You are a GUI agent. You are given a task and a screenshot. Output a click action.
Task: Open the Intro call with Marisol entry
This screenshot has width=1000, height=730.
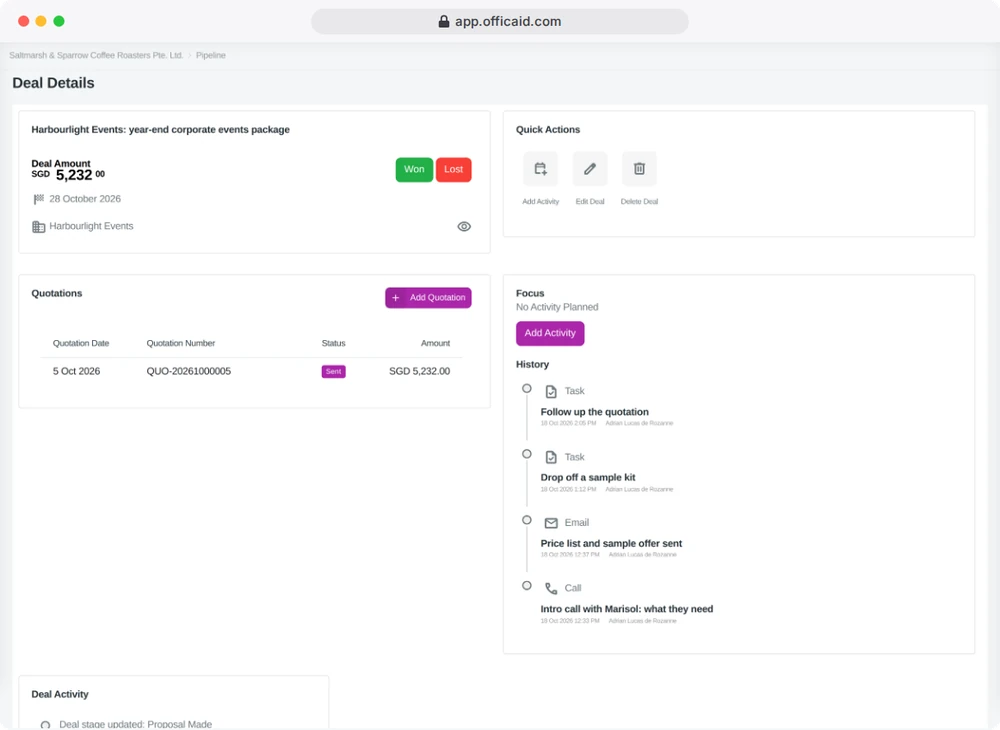point(627,609)
